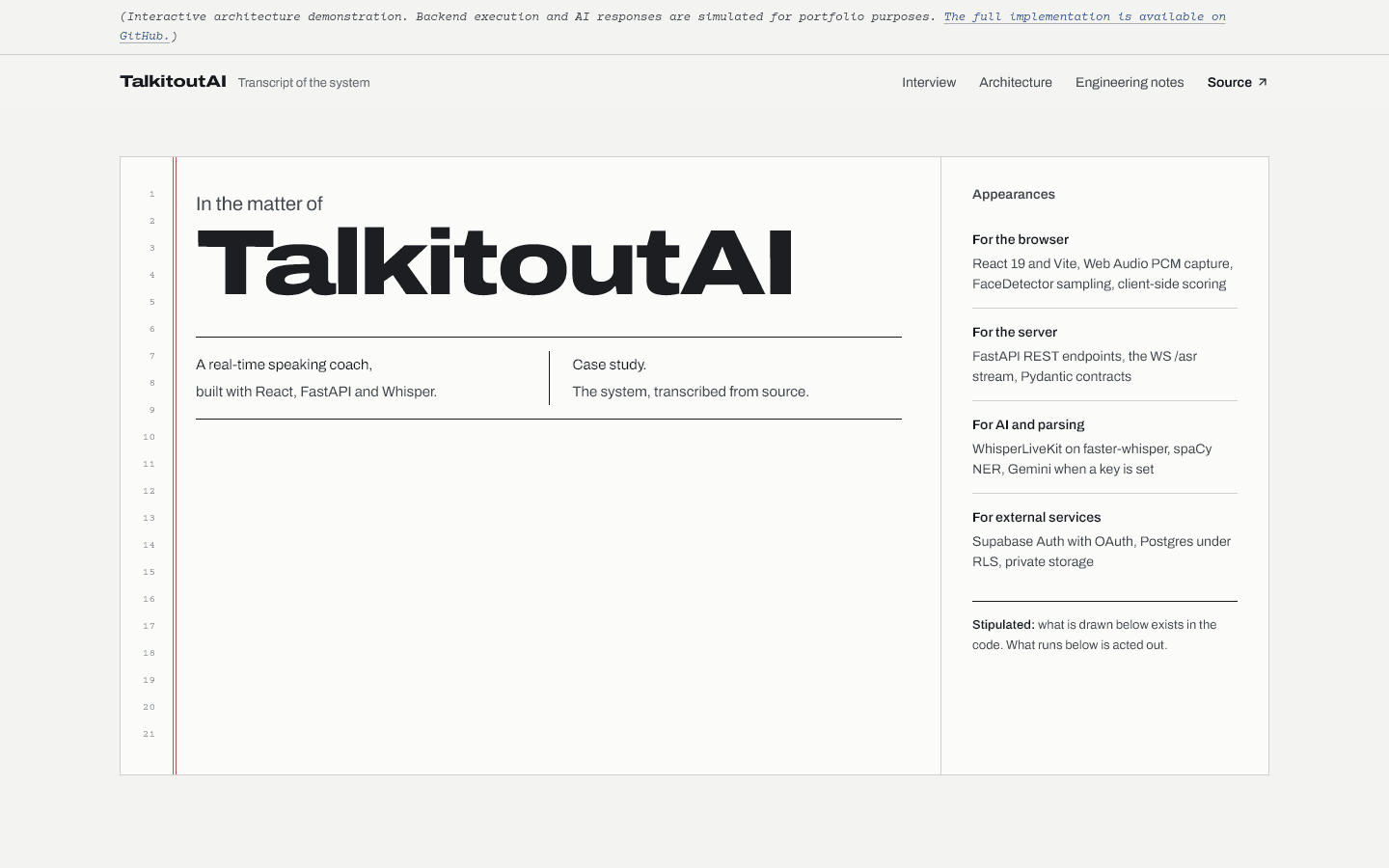Click the 'For the server' heading
Image resolution: width=1389 pixels, height=868 pixels.
pos(1015,332)
